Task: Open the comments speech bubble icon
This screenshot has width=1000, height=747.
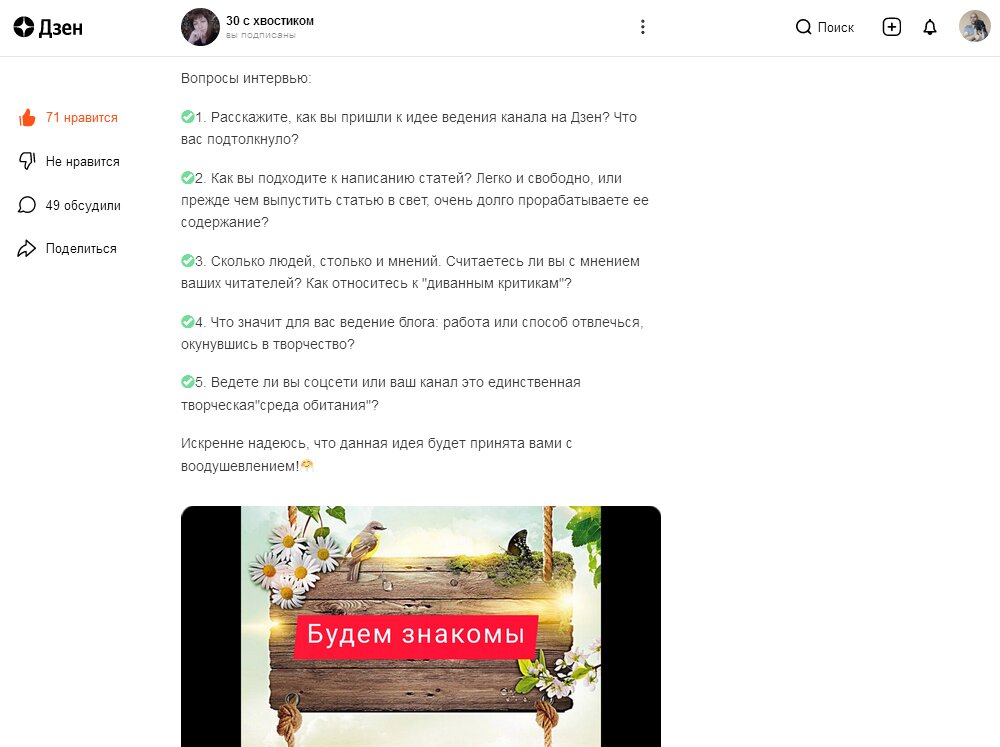Action: (27, 205)
